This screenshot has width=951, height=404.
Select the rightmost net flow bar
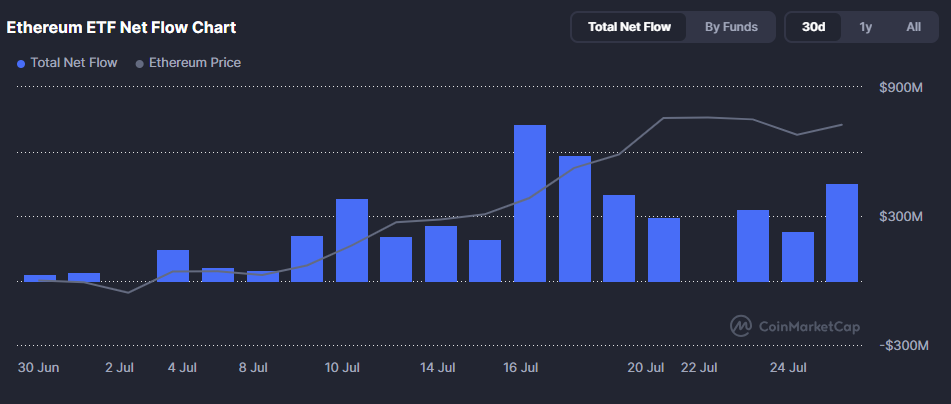click(841, 232)
